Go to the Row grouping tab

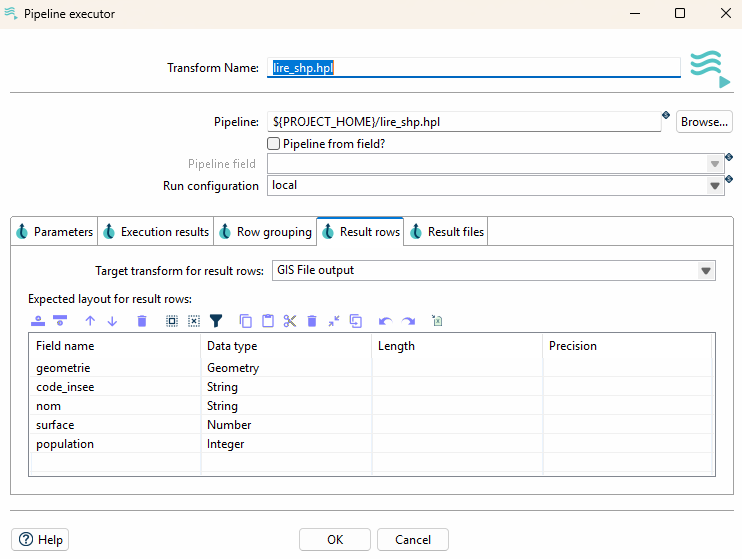pos(265,232)
